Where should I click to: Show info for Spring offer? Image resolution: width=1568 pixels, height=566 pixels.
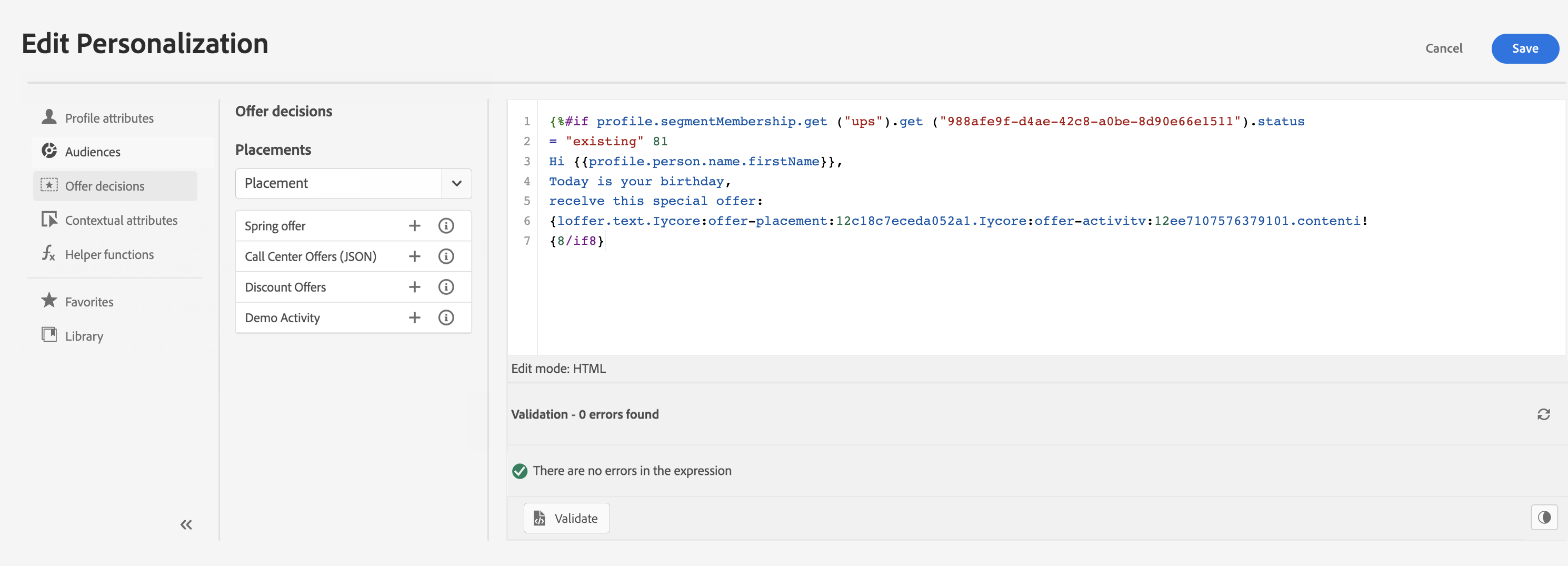(x=446, y=226)
